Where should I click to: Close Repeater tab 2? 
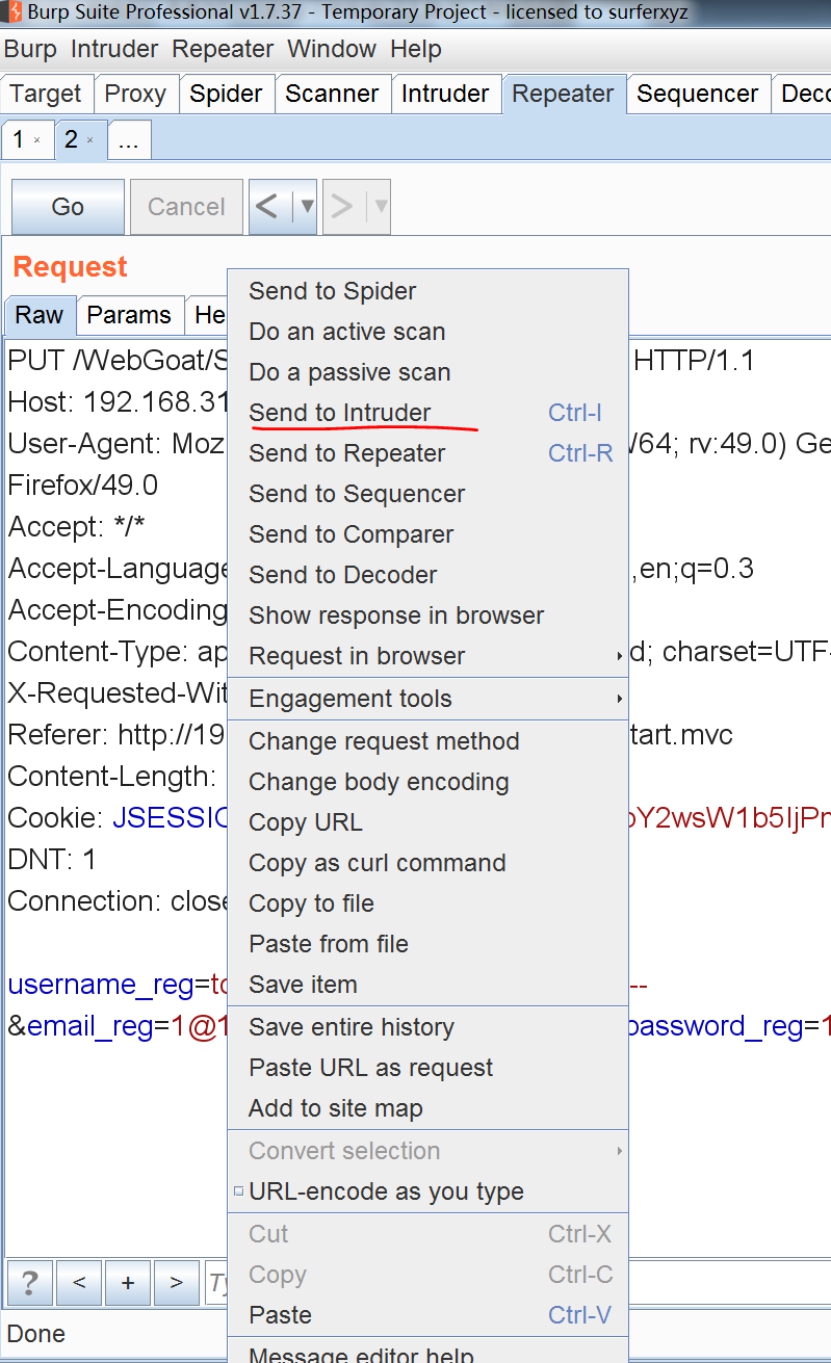[90, 141]
